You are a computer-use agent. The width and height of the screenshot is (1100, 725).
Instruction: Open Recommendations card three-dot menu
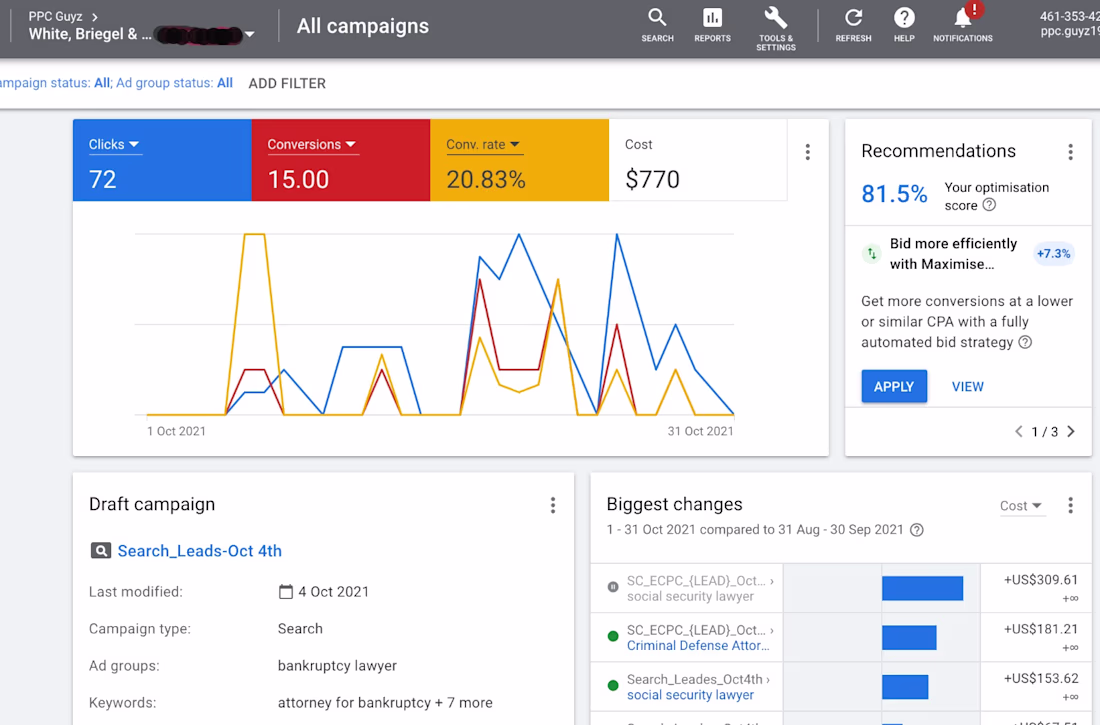point(1070,152)
